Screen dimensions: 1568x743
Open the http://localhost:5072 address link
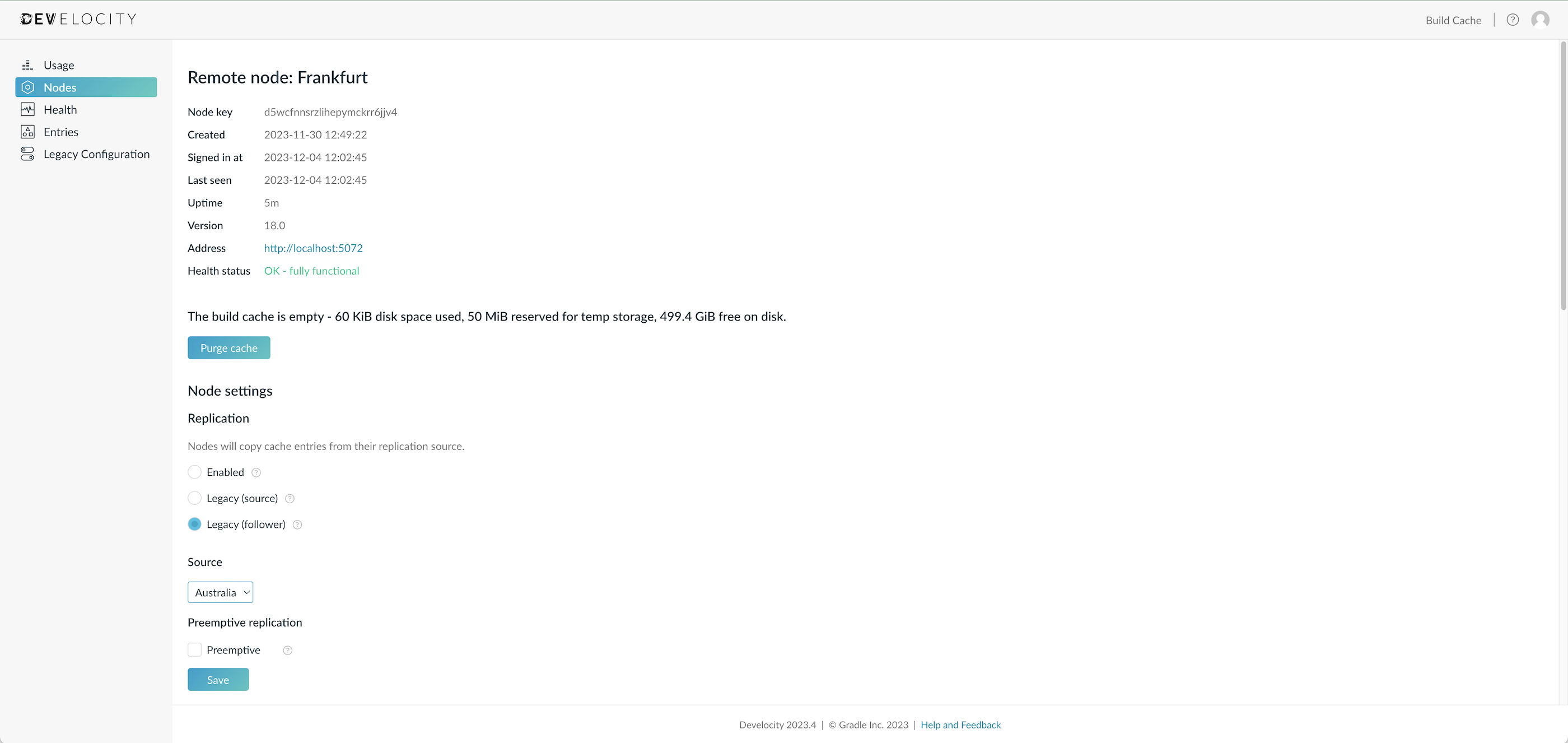(x=313, y=248)
